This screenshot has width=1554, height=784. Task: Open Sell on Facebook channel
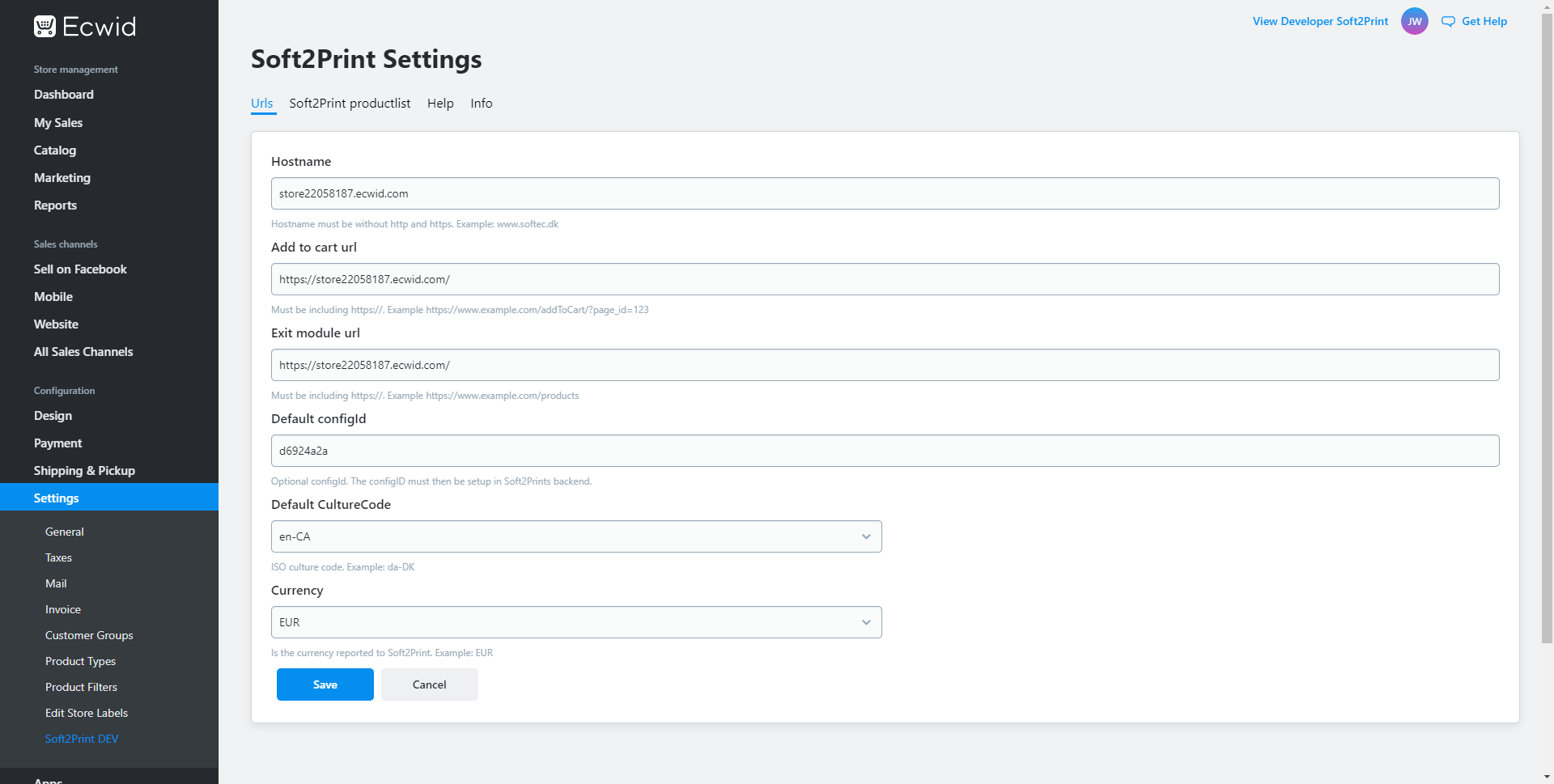[80, 269]
